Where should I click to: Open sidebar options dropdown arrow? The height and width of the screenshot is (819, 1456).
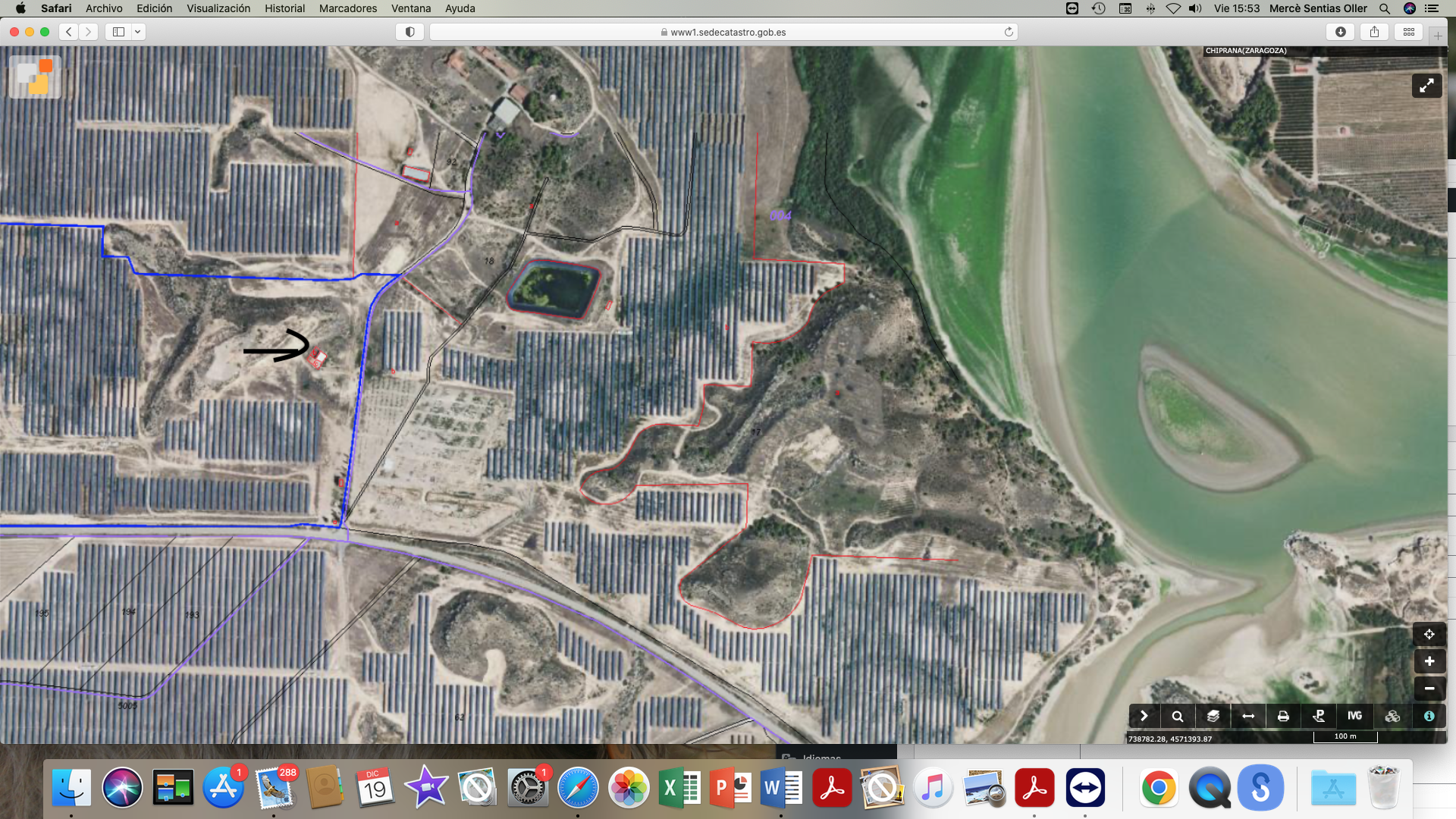click(138, 32)
